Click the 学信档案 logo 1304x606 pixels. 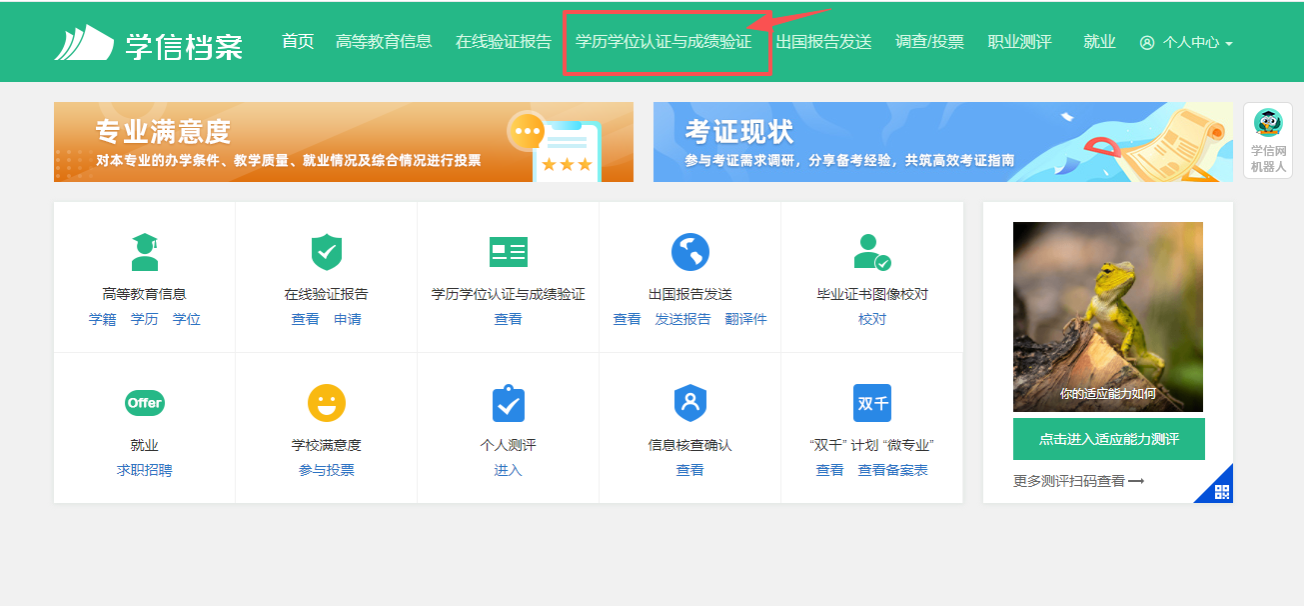pos(148,43)
